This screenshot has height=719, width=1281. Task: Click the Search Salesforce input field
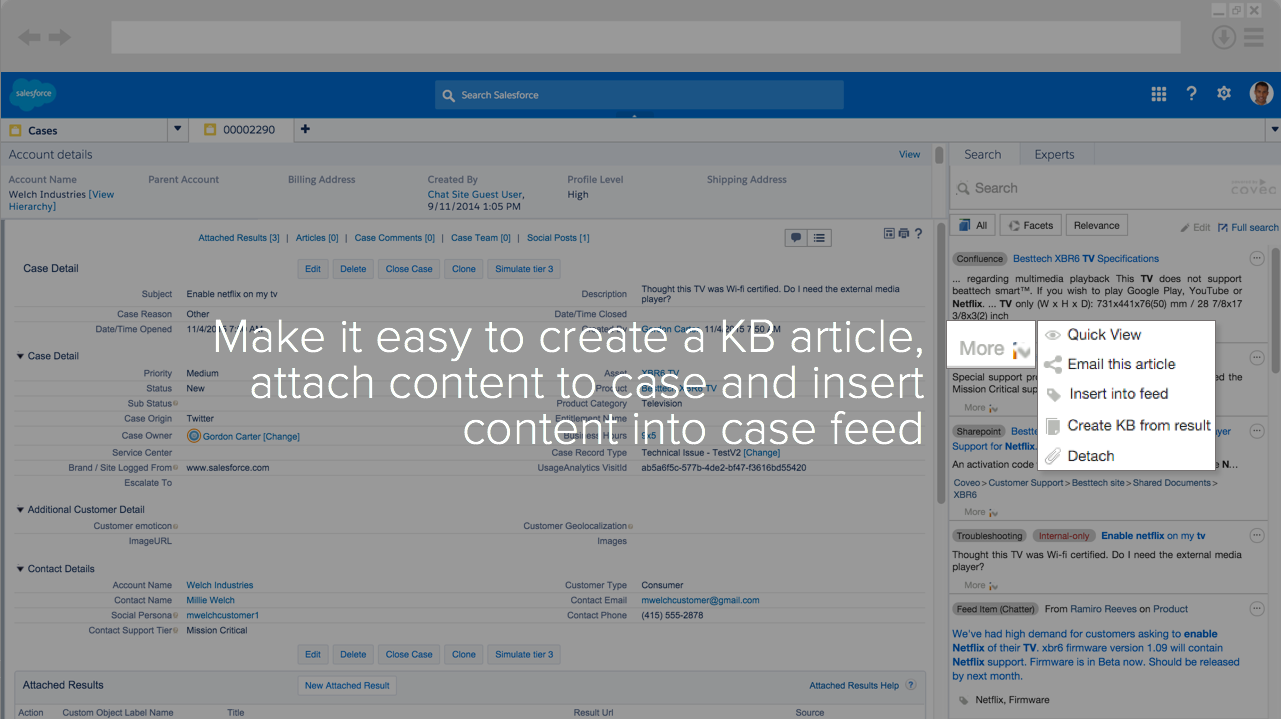[x=639, y=95]
